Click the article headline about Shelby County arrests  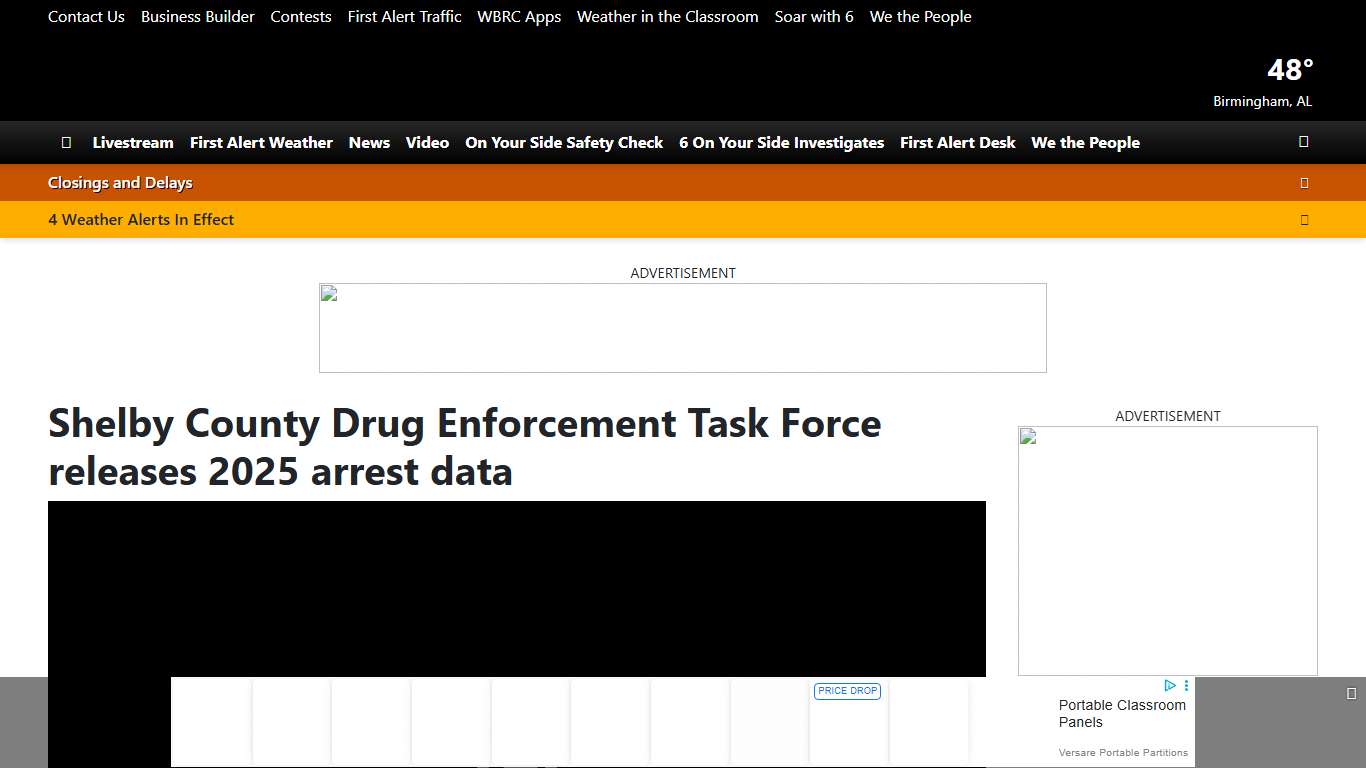tap(464, 447)
